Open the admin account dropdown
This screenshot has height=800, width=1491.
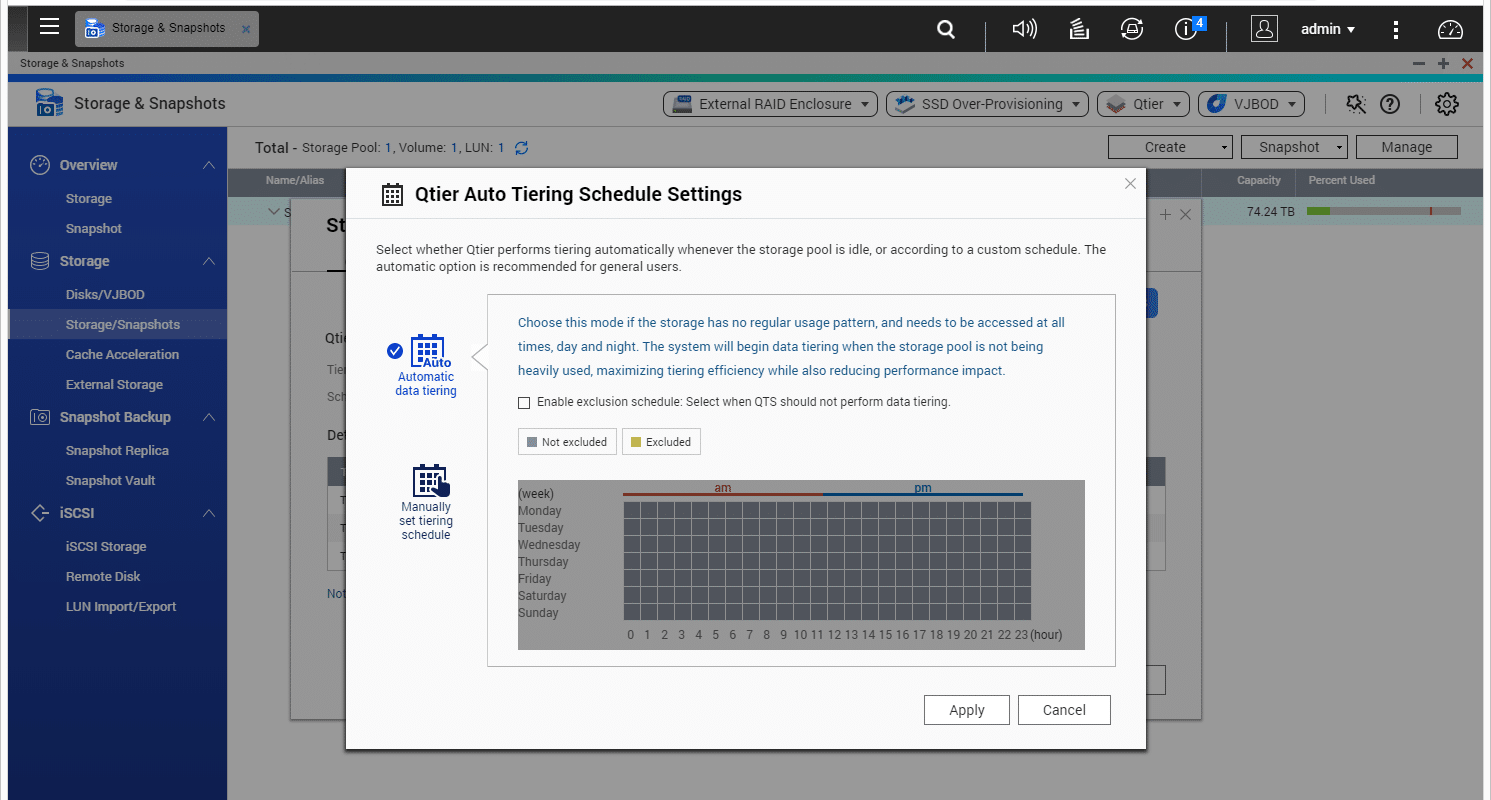[1328, 30]
